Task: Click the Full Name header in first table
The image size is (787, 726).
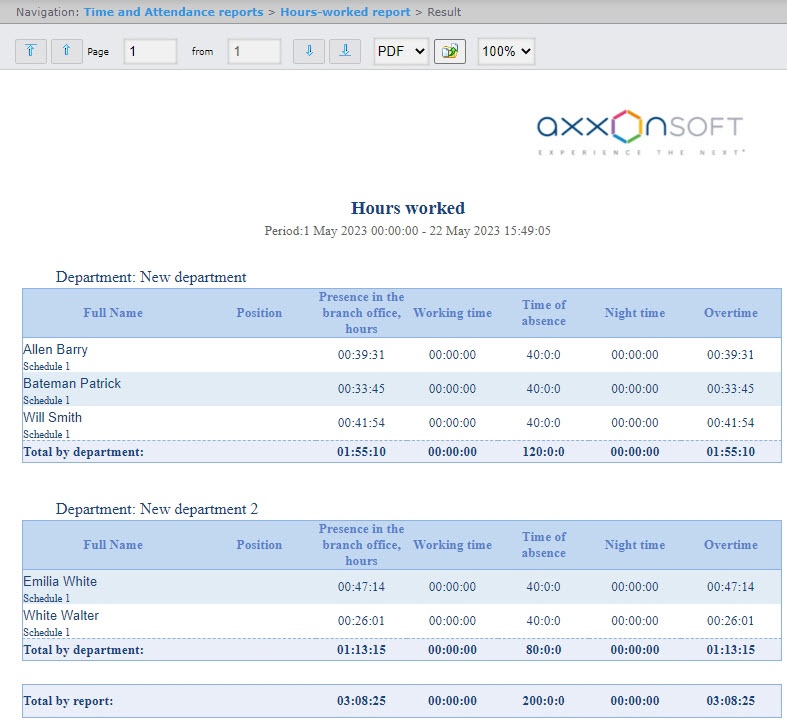Action: coord(113,313)
